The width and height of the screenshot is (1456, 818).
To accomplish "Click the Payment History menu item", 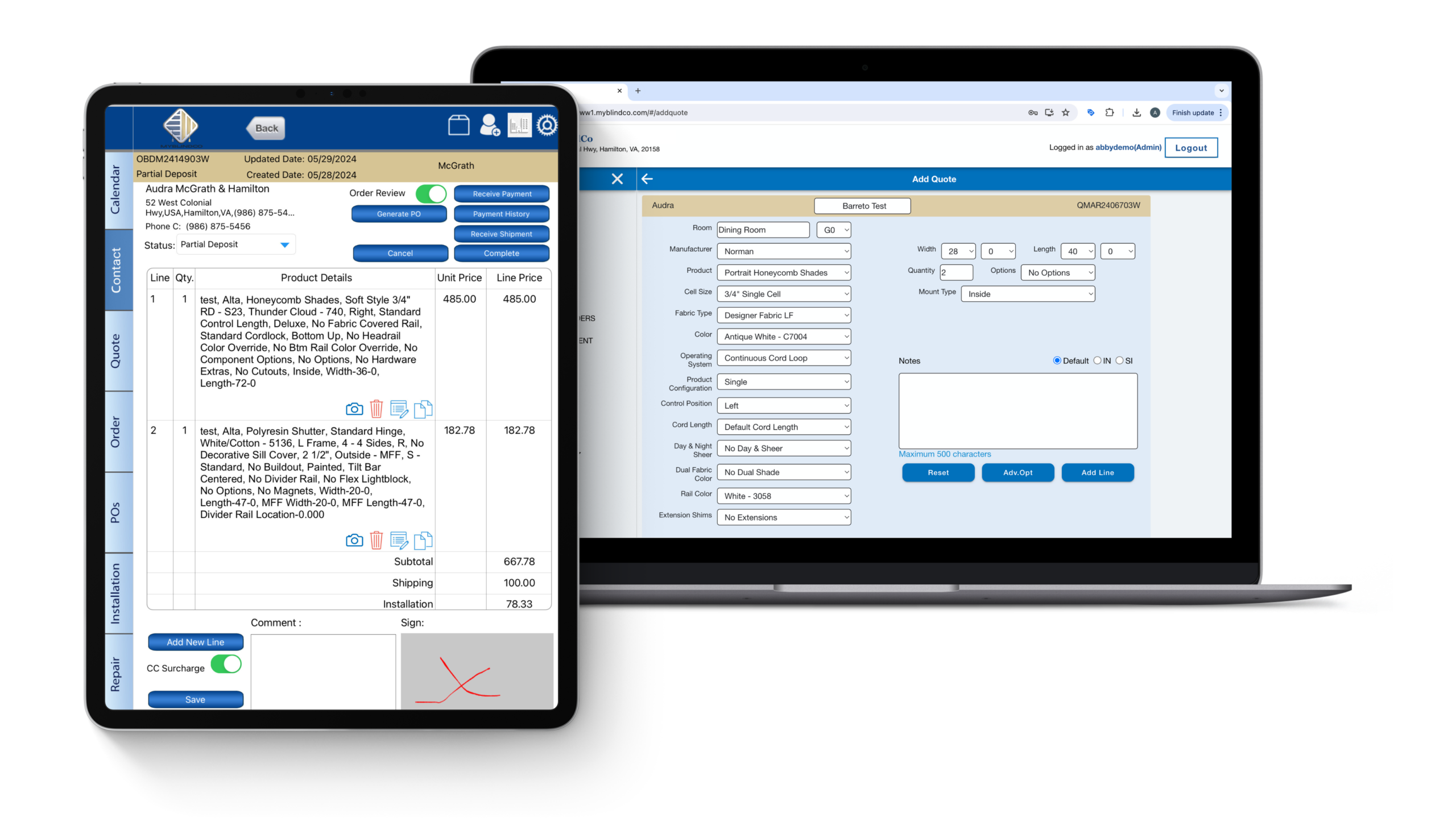I will pos(500,214).
